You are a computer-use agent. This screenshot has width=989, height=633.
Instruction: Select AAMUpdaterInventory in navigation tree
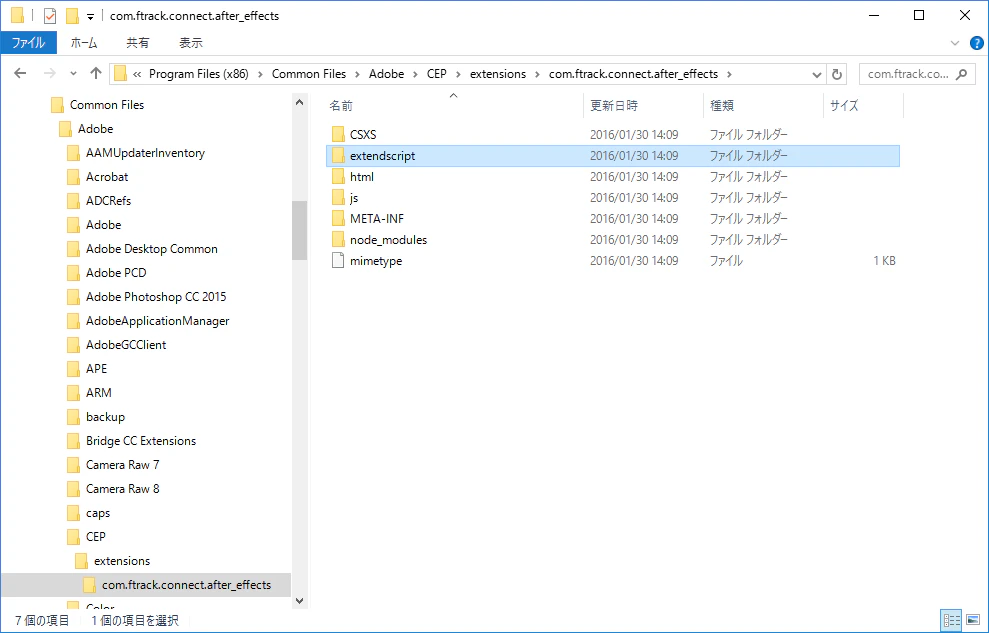145,153
